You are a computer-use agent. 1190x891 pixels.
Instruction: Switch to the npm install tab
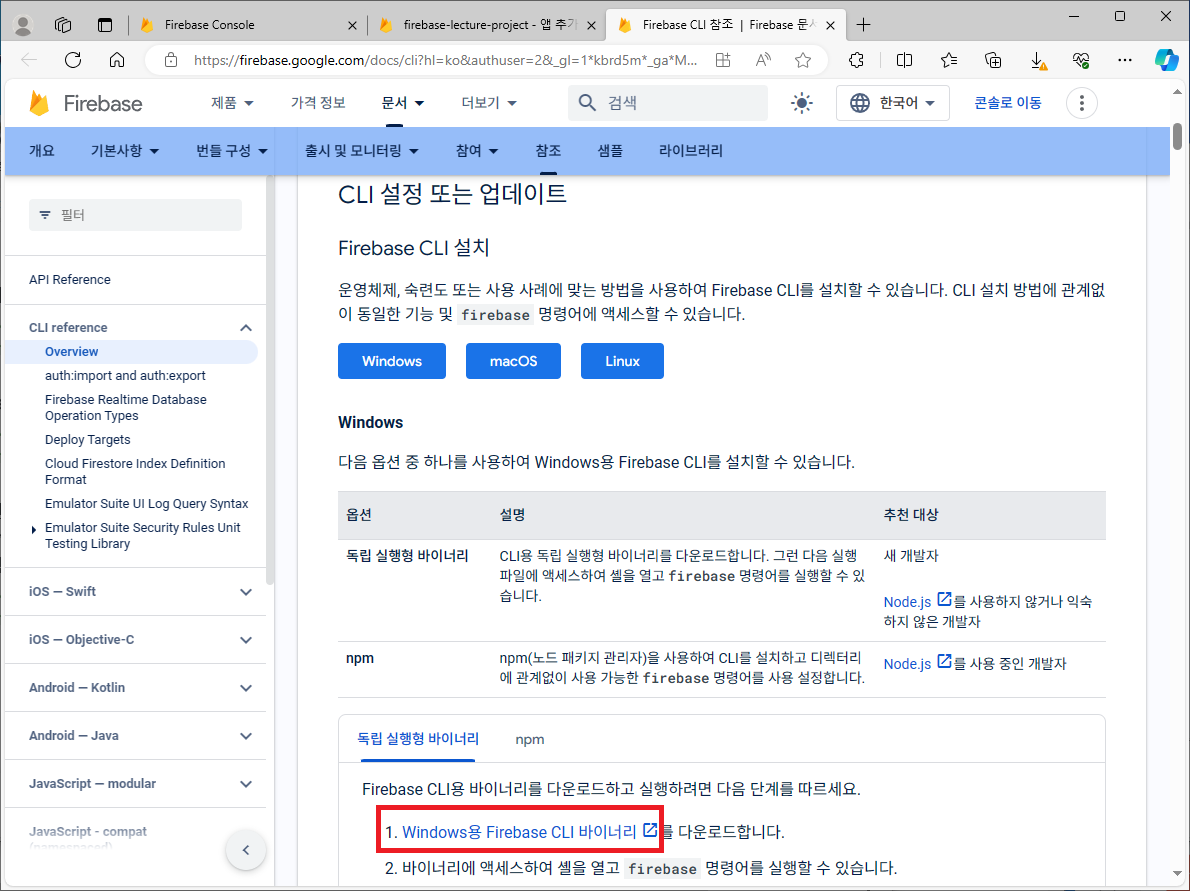pos(530,739)
